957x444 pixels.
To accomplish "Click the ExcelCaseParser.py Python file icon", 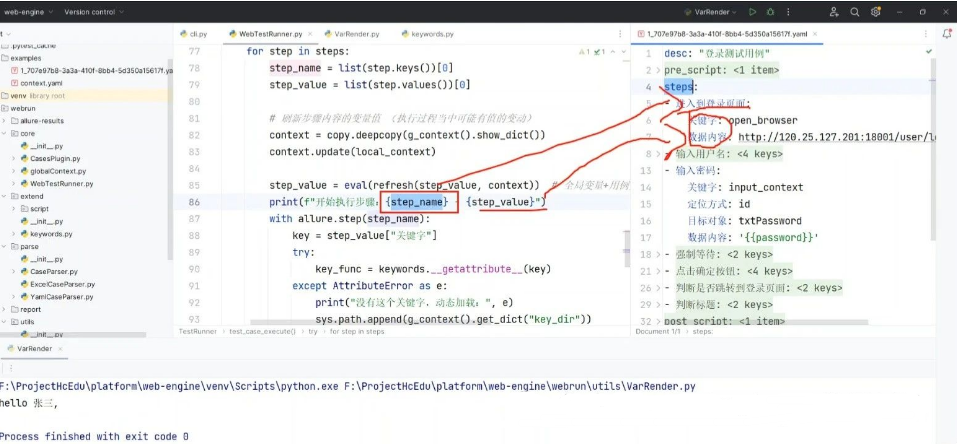I will [x=24, y=284].
